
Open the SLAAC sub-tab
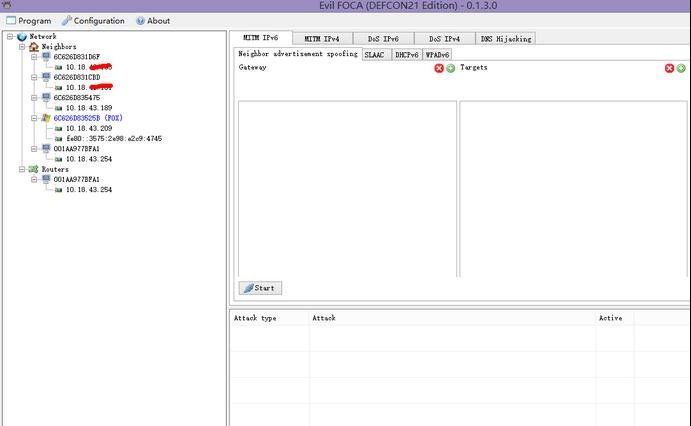click(375, 54)
